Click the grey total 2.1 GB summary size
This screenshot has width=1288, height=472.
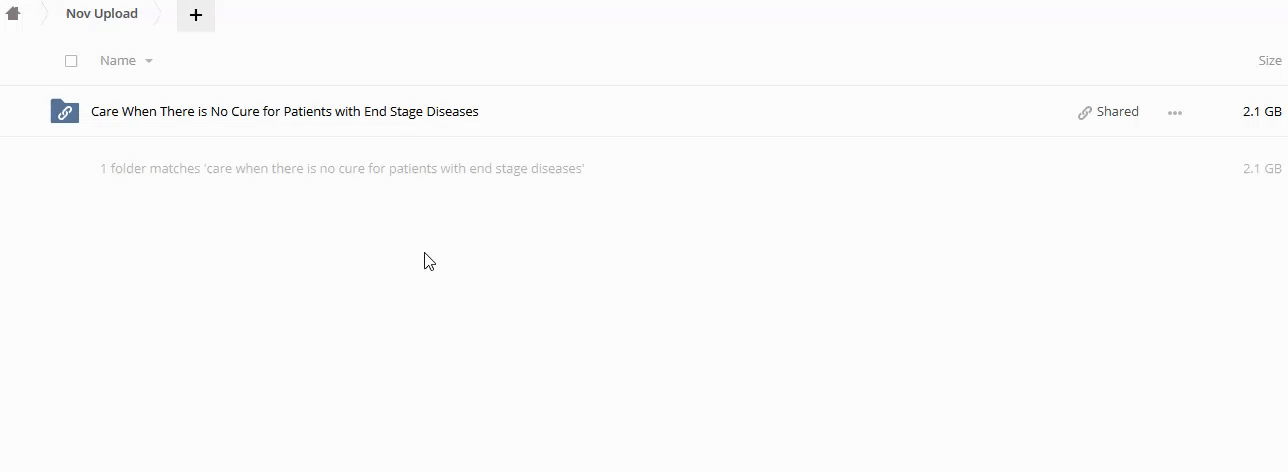tap(1261, 169)
